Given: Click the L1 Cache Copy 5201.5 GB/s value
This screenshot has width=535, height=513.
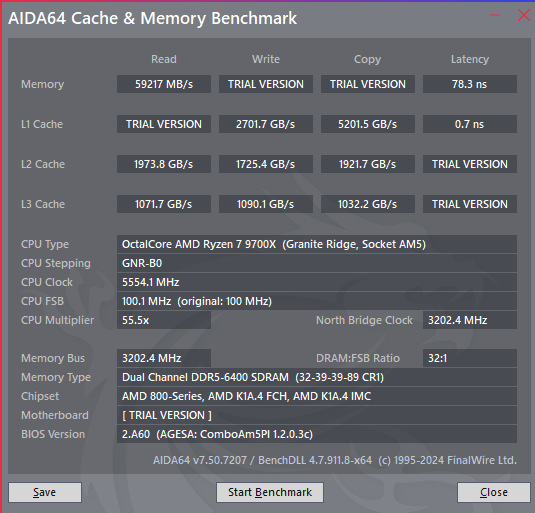Looking at the screenshot, I should 368,124.
